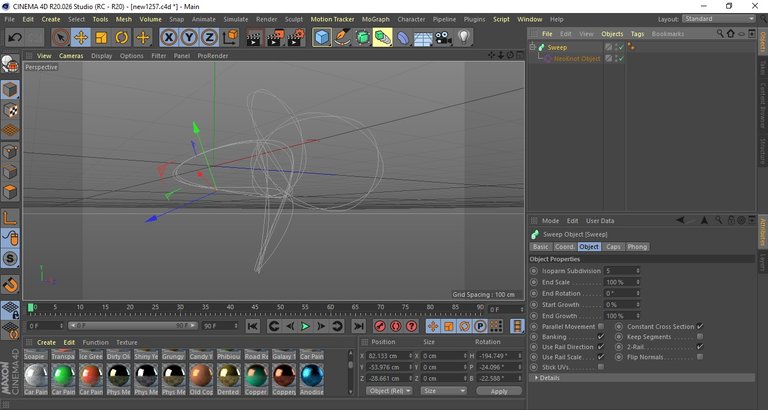768x410 pixels.
Task: Click Go to End playback button
Action: [x=359, y=326]
